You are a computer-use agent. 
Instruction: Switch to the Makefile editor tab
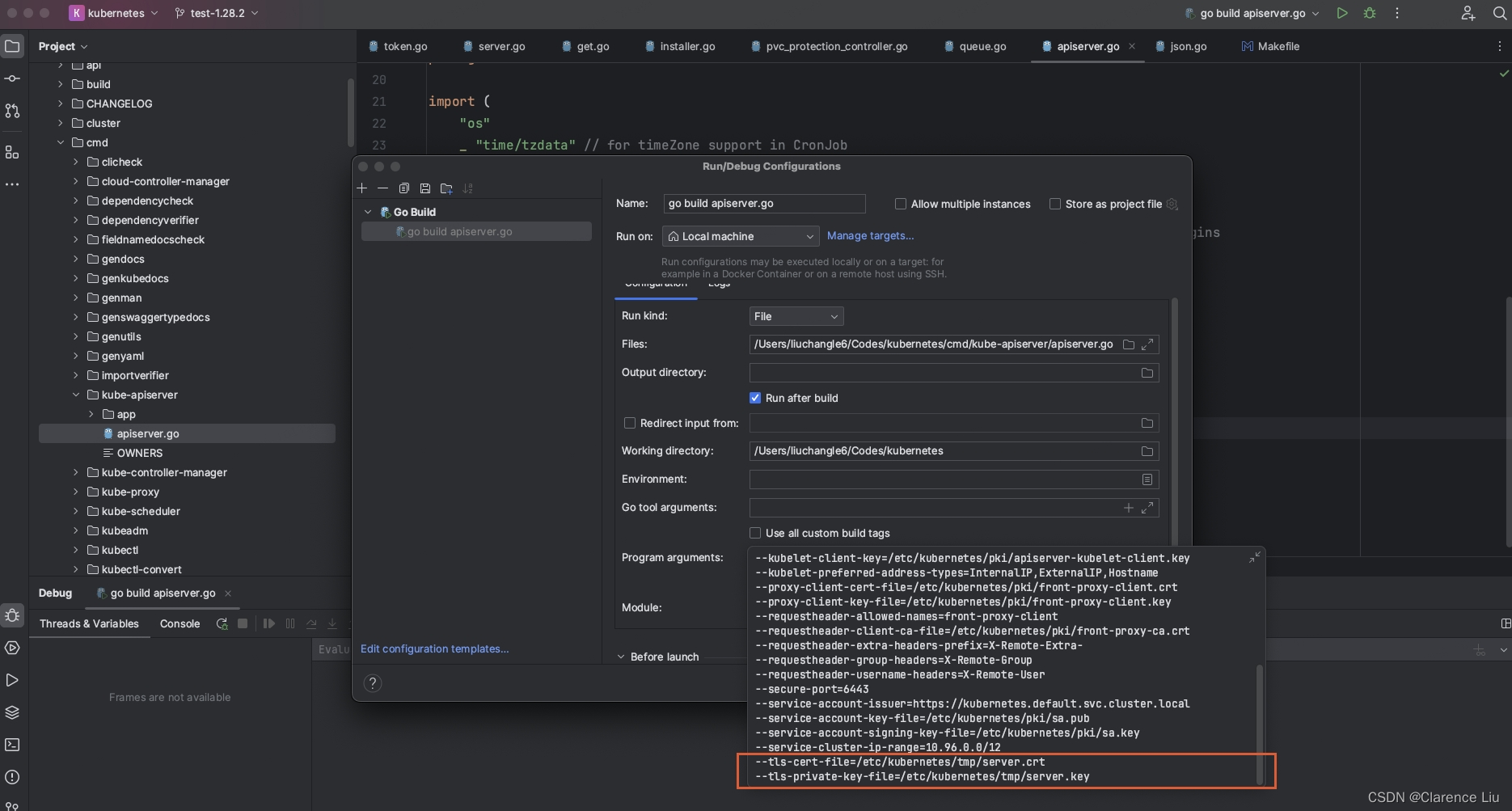[1270, 46]
